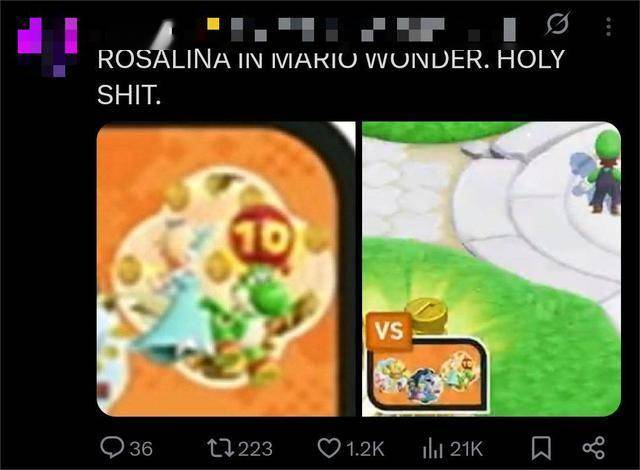Open the right gameplay screenshot image
Viewport: 640px width, 470px height.
tap(491, 269)
